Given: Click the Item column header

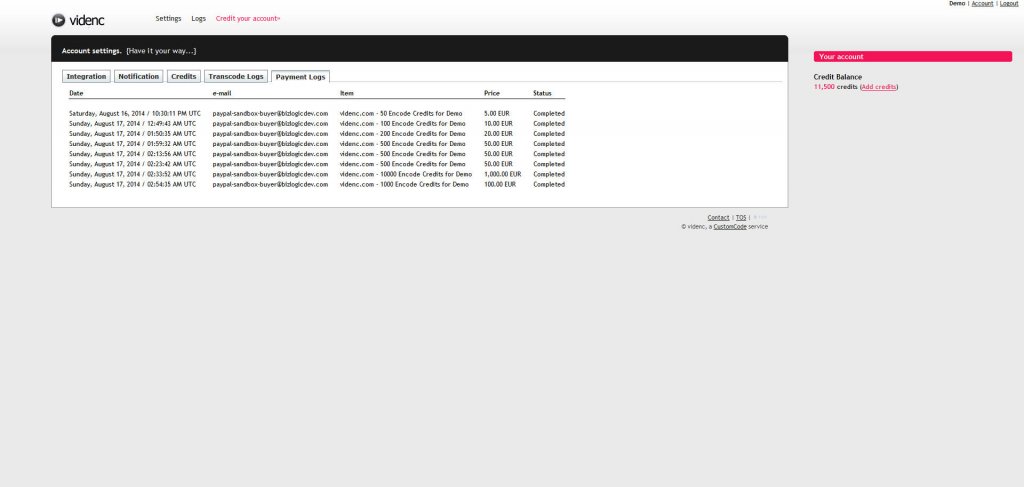Looking at the screenshot, I should (347, 93).
